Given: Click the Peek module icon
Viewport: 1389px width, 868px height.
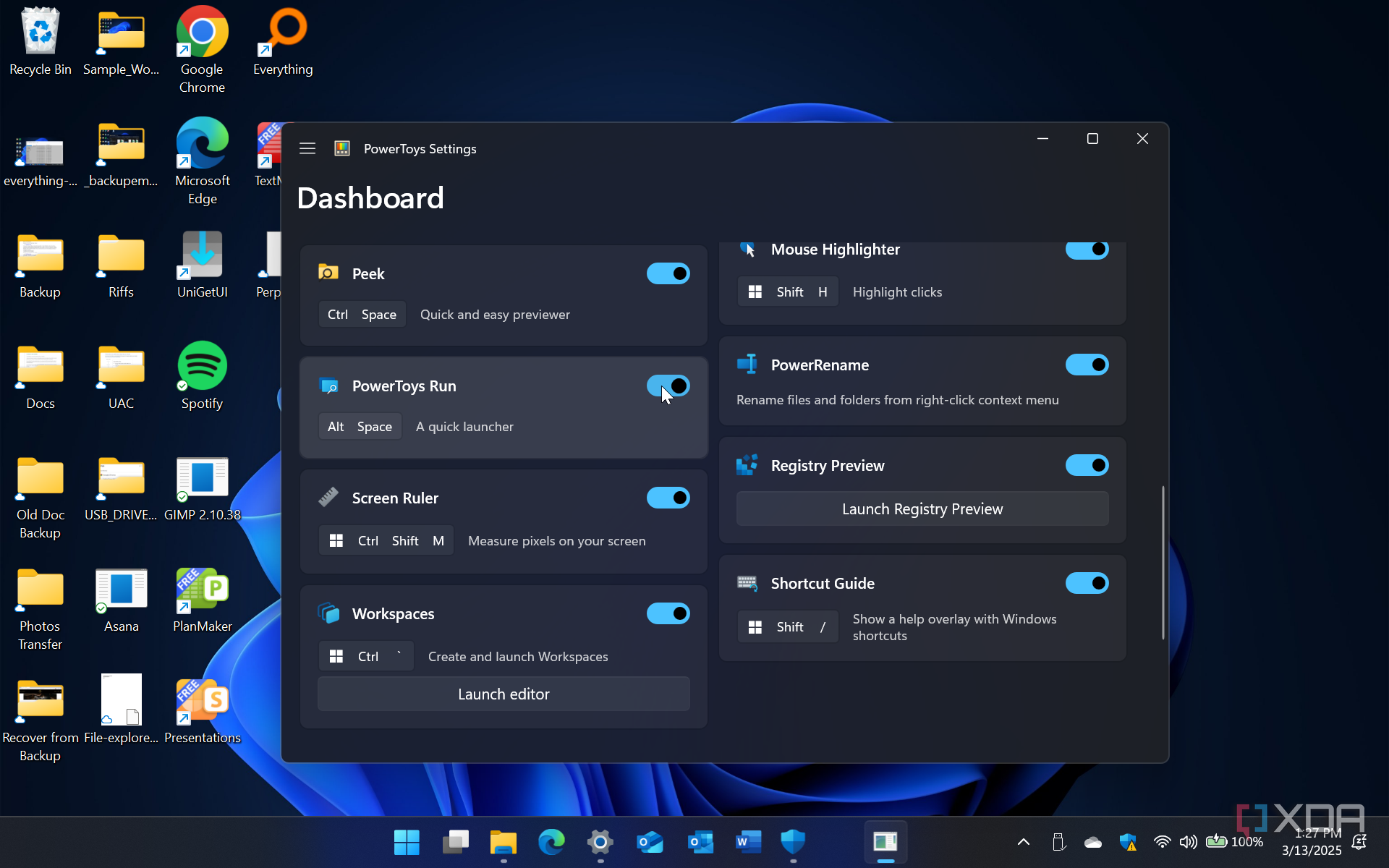Looking at the screenshot, I should (328, 273).
